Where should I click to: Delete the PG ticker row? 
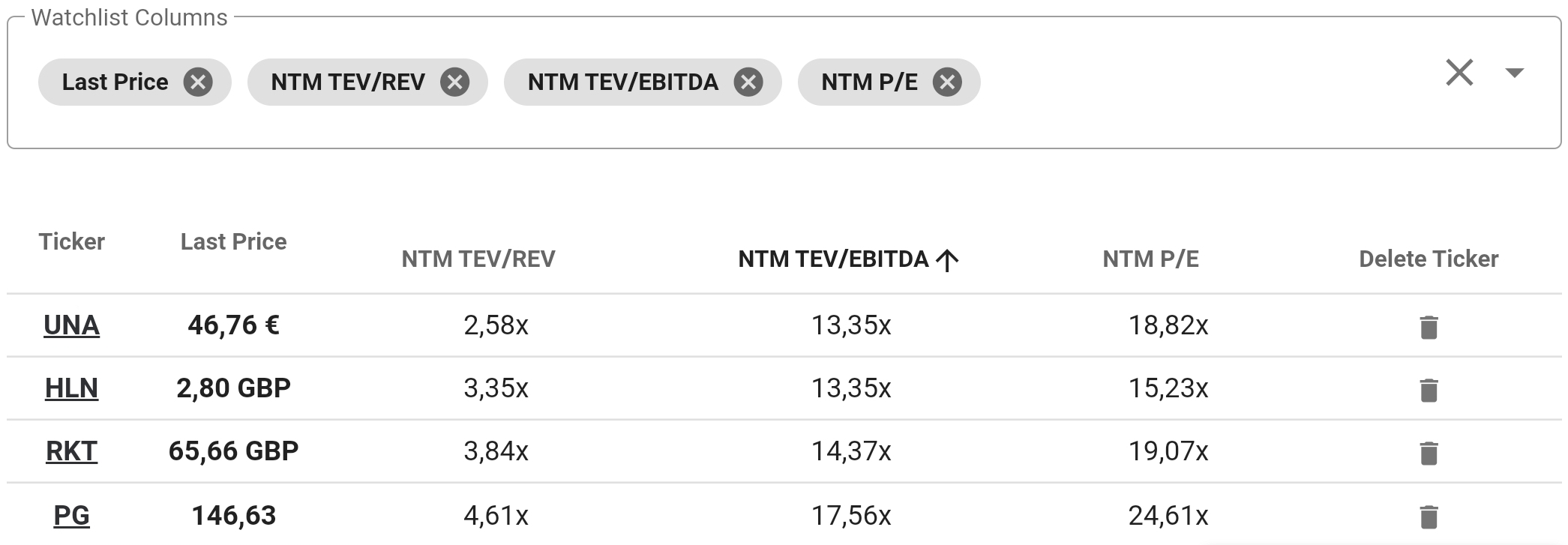pyautogui.click(x=1429, y=517)
